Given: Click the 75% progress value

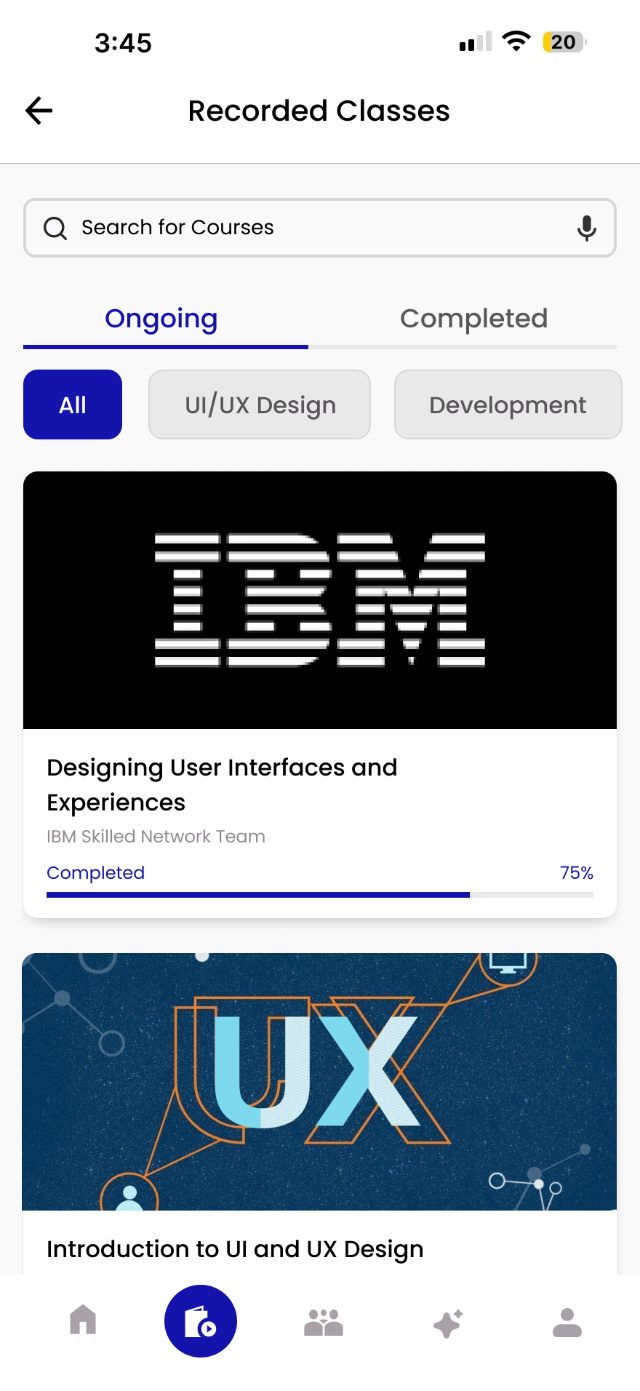Looking at the screenshot, I should pyautogui.click(x=577, y=873).
